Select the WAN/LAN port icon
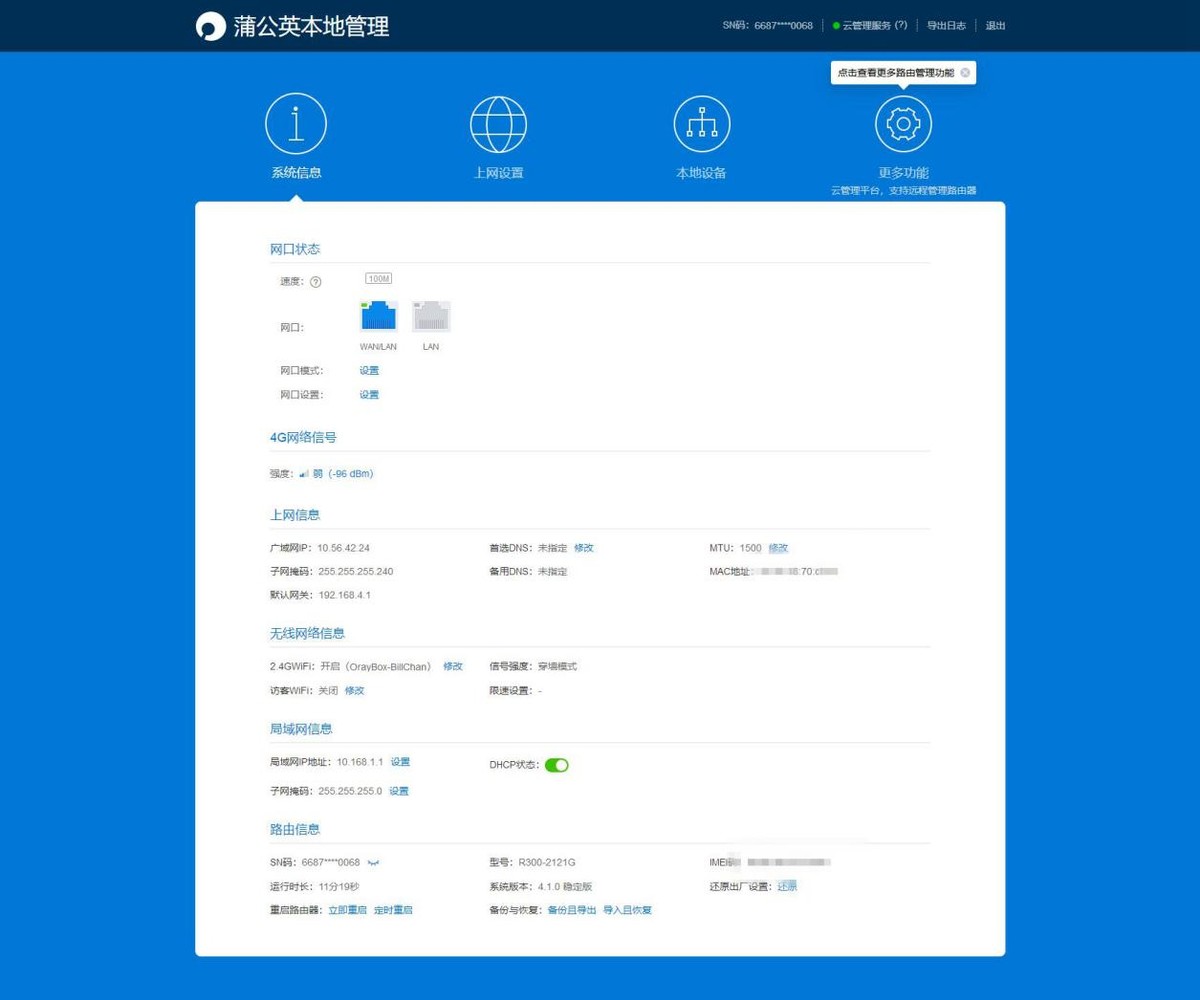Image resolution: width=1200 pixels, height=1000 pixels. (378, 315)
